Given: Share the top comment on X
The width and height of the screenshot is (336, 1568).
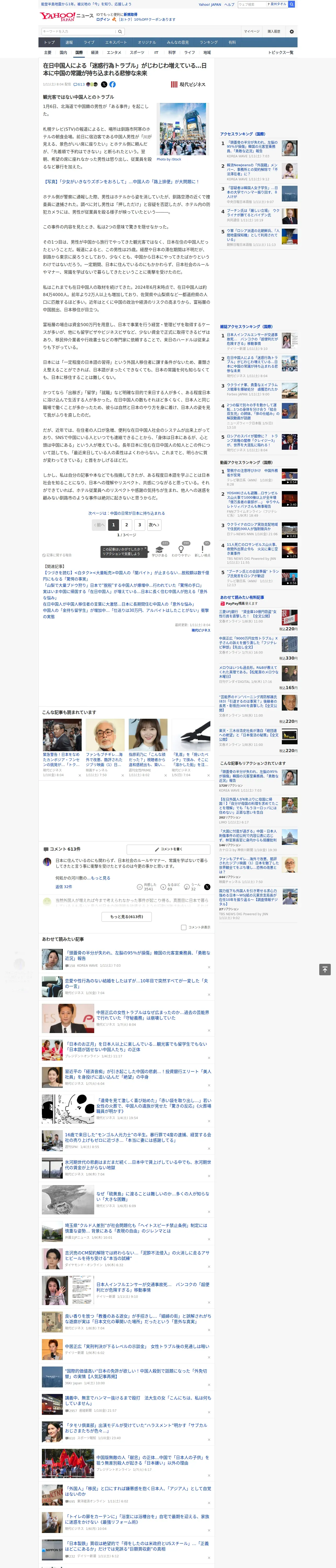Looking at the screenshot, I should 207,887.
